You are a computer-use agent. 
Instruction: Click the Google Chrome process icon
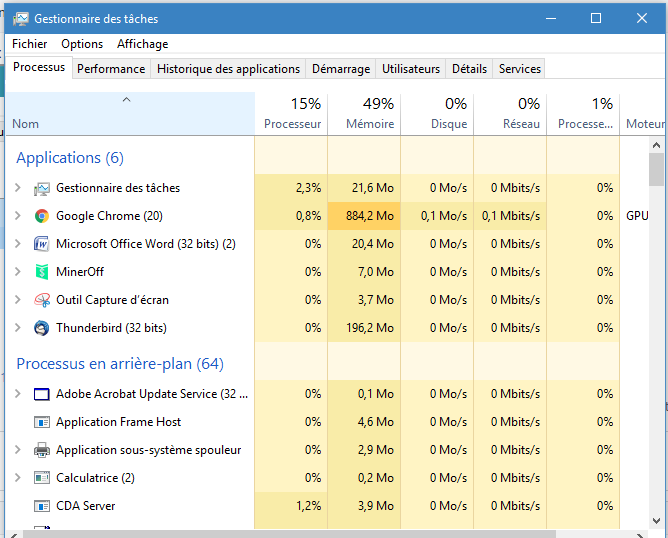(42, 216)
